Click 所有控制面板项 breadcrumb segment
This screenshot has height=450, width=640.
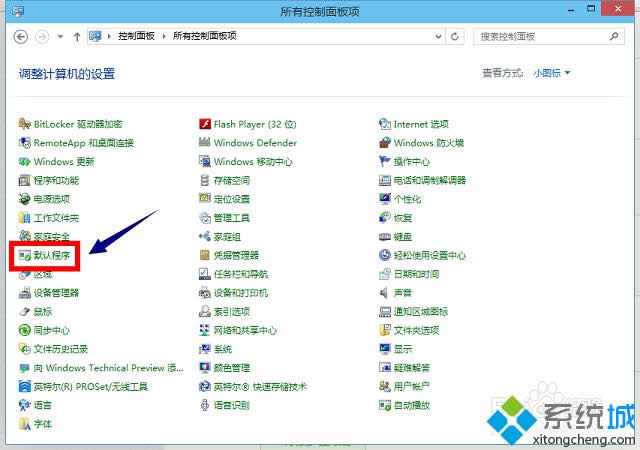pos(204,36)
